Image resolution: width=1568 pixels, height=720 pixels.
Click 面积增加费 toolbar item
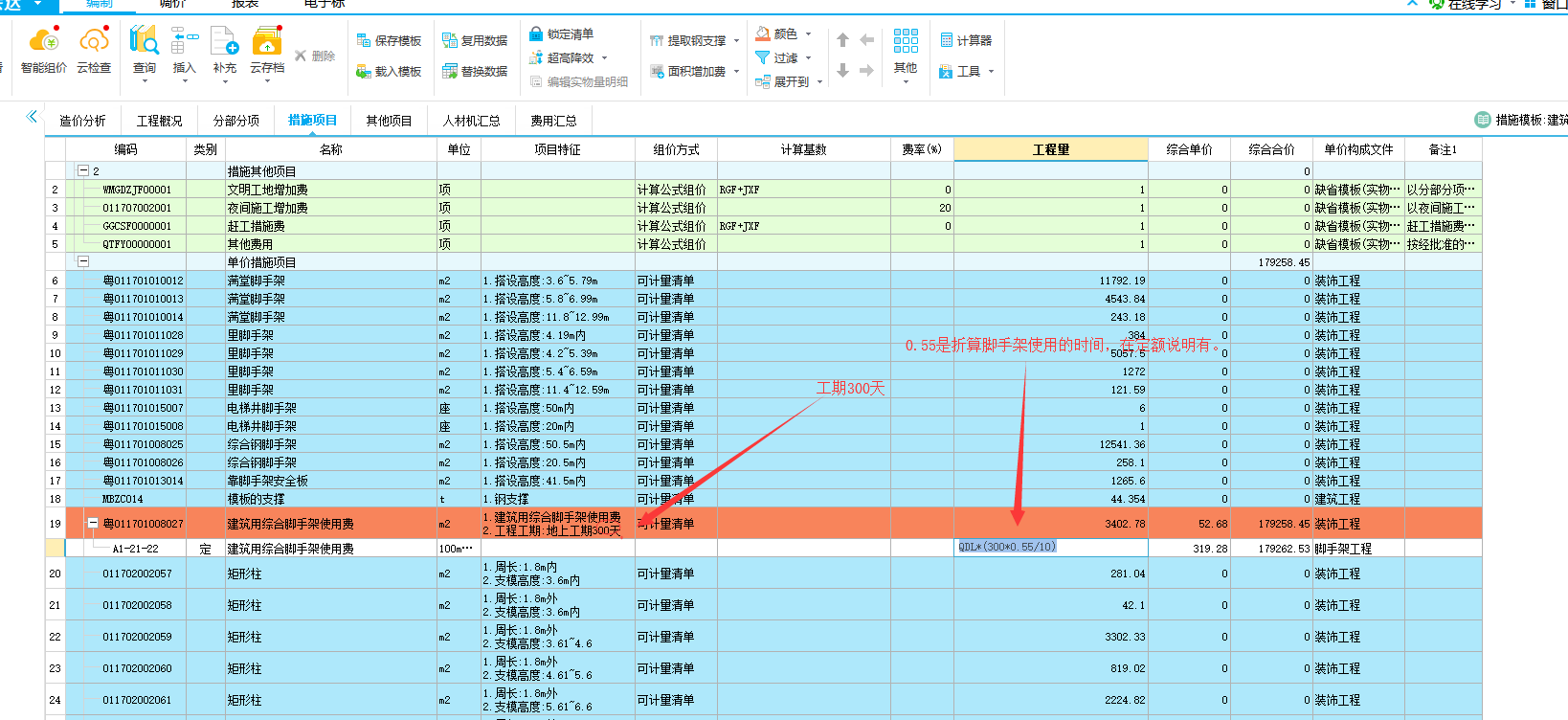pos(688,71)
